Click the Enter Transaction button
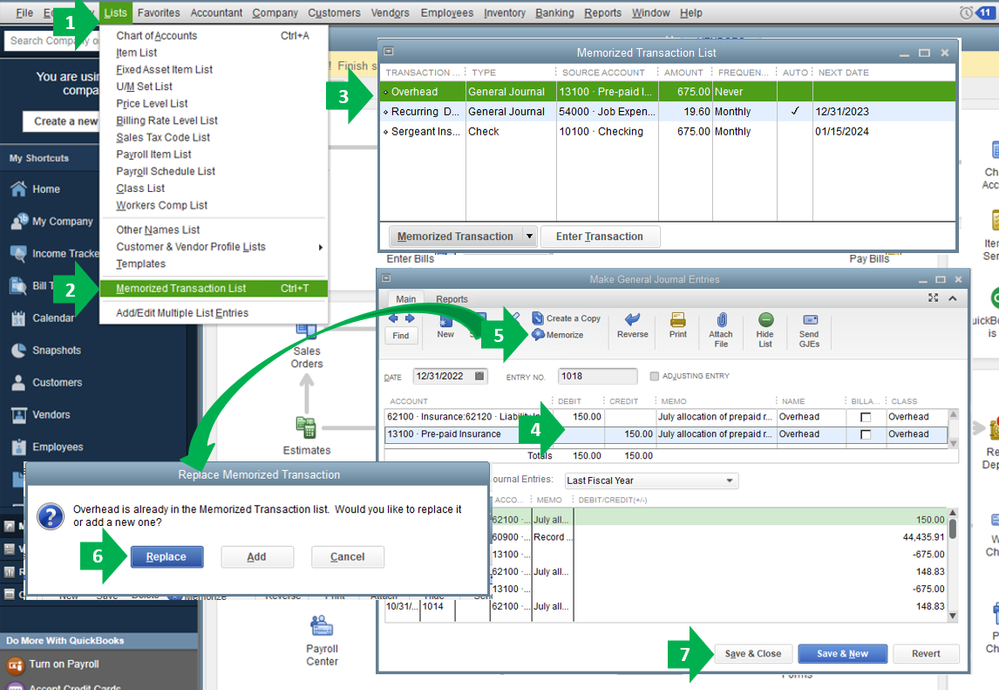 click(600, 236)
